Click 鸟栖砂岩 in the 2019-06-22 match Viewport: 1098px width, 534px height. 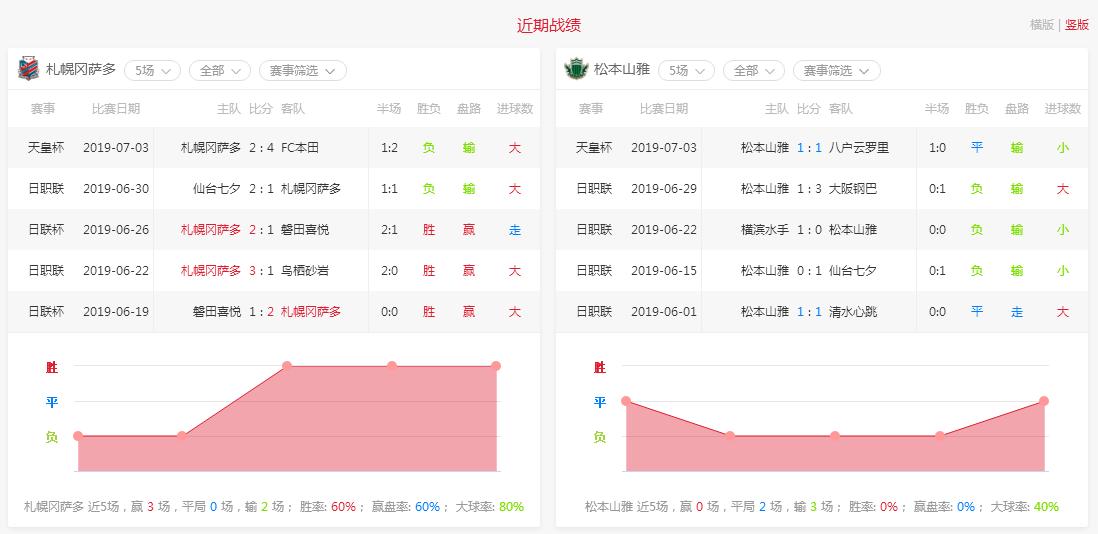(305, 271)
